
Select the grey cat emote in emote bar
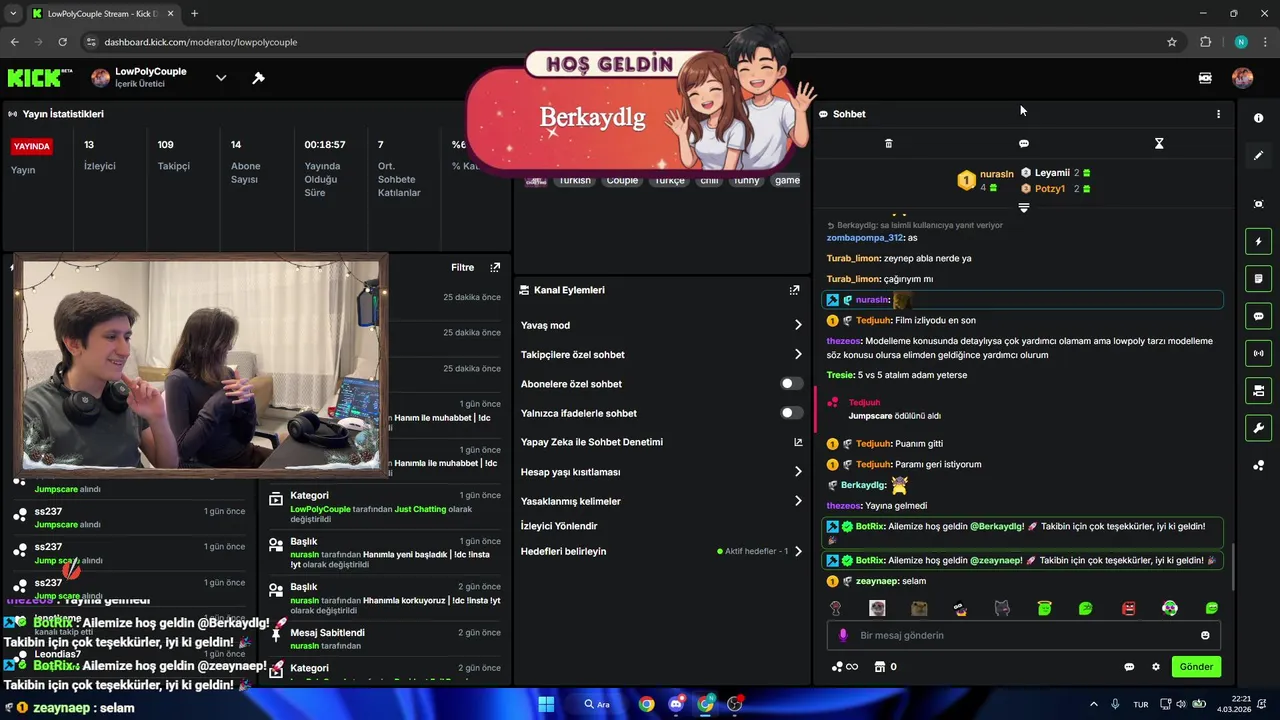1002,608
